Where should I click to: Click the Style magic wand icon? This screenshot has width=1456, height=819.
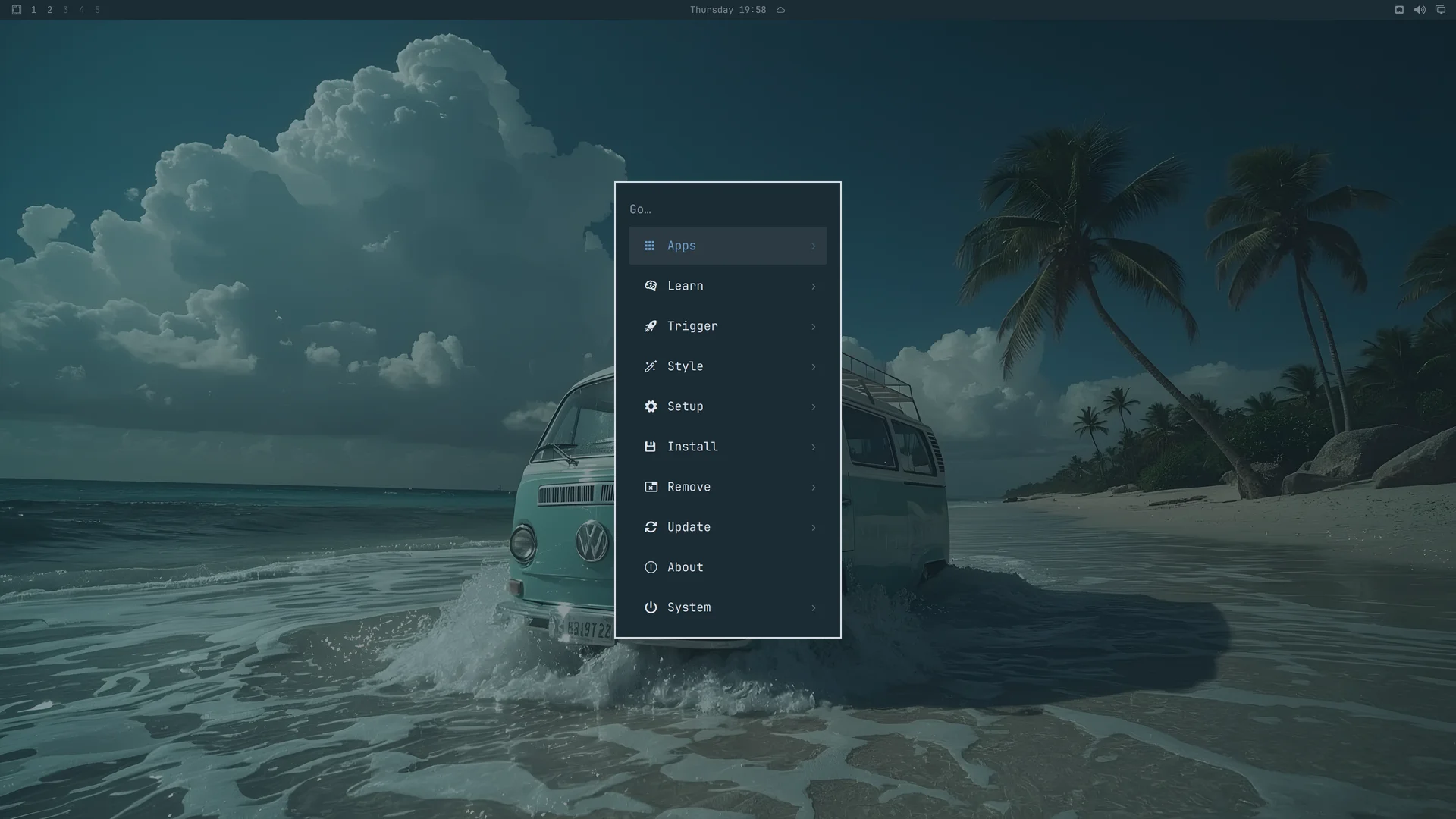click(x=651, y=366)
